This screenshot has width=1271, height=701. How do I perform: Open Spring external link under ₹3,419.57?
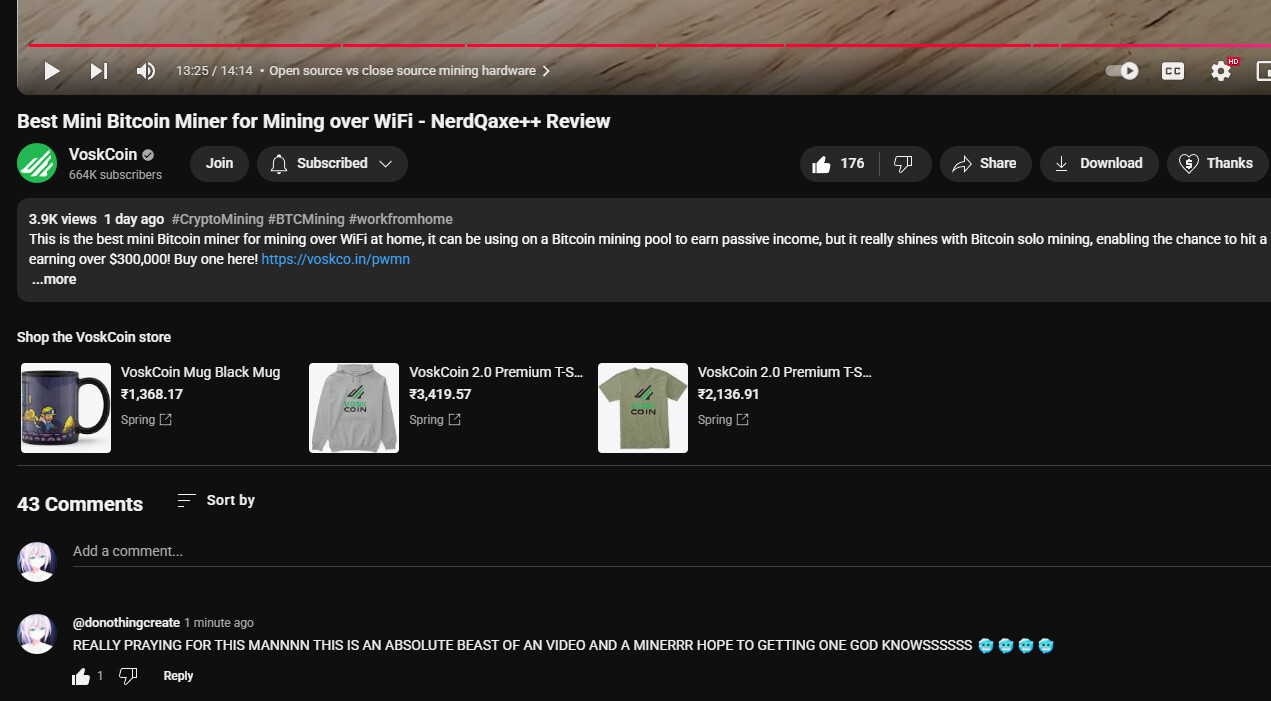[435, 420]
